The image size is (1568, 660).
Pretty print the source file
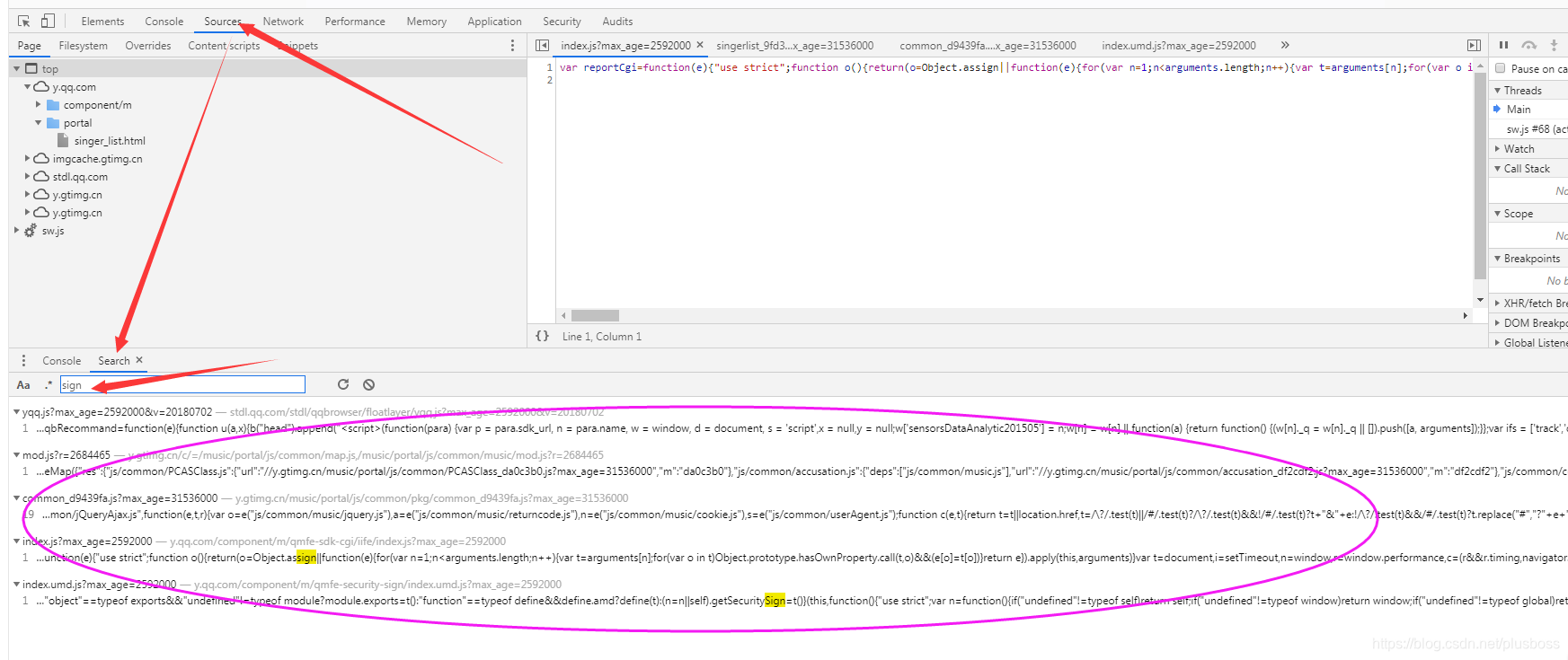(x=542, y=336)
